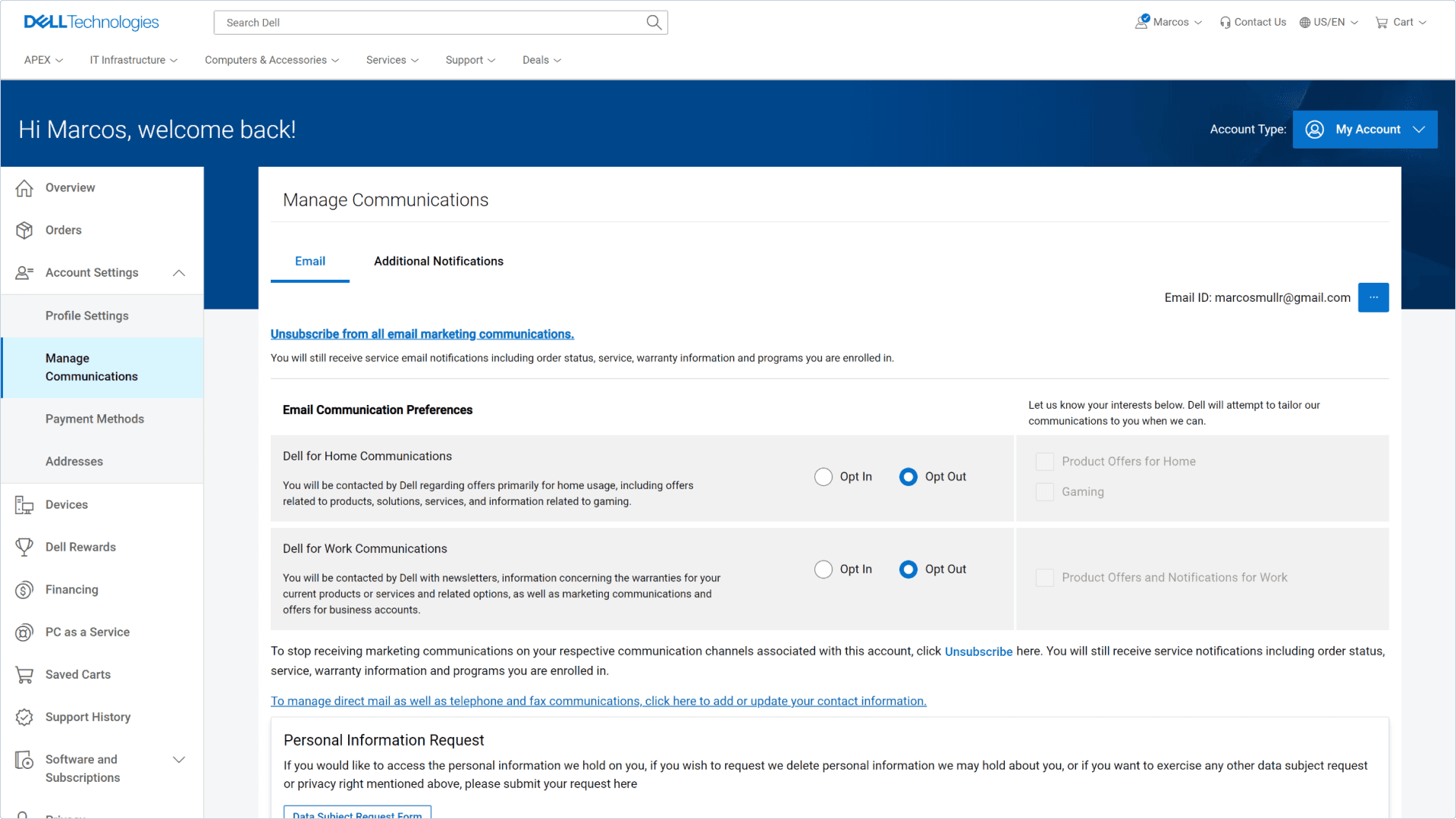The height and width of the screenshot is (819, 1456).
Task: Click the Saved Carts icon
Action: click(x=24, y=675)
